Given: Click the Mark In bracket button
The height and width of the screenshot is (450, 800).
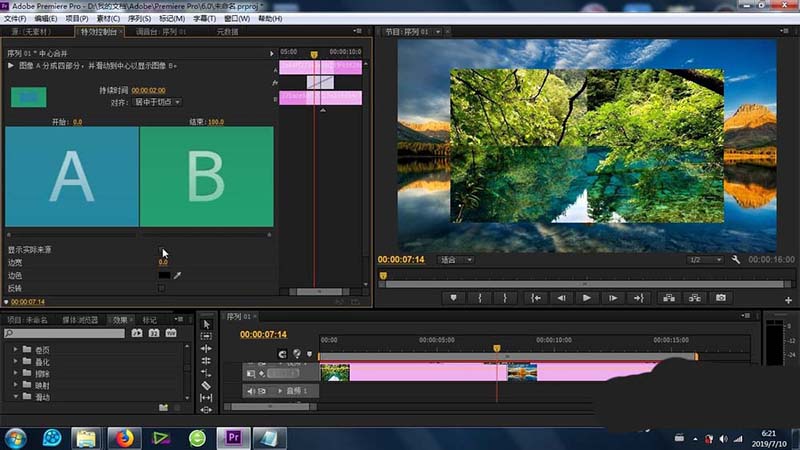Looking at the screenshot, I should pyautogui.click(x=480, y=298).
